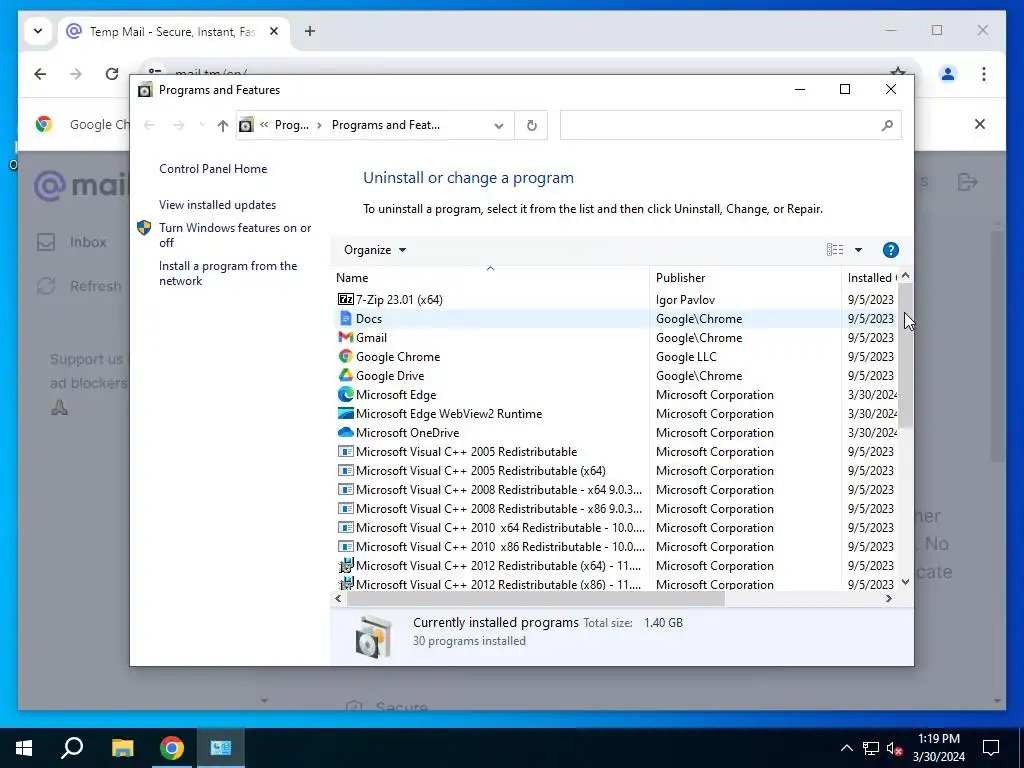Click the view options icon in toolbar
This screenshot has width=1024, height=768.
click(x=835, y=250)
